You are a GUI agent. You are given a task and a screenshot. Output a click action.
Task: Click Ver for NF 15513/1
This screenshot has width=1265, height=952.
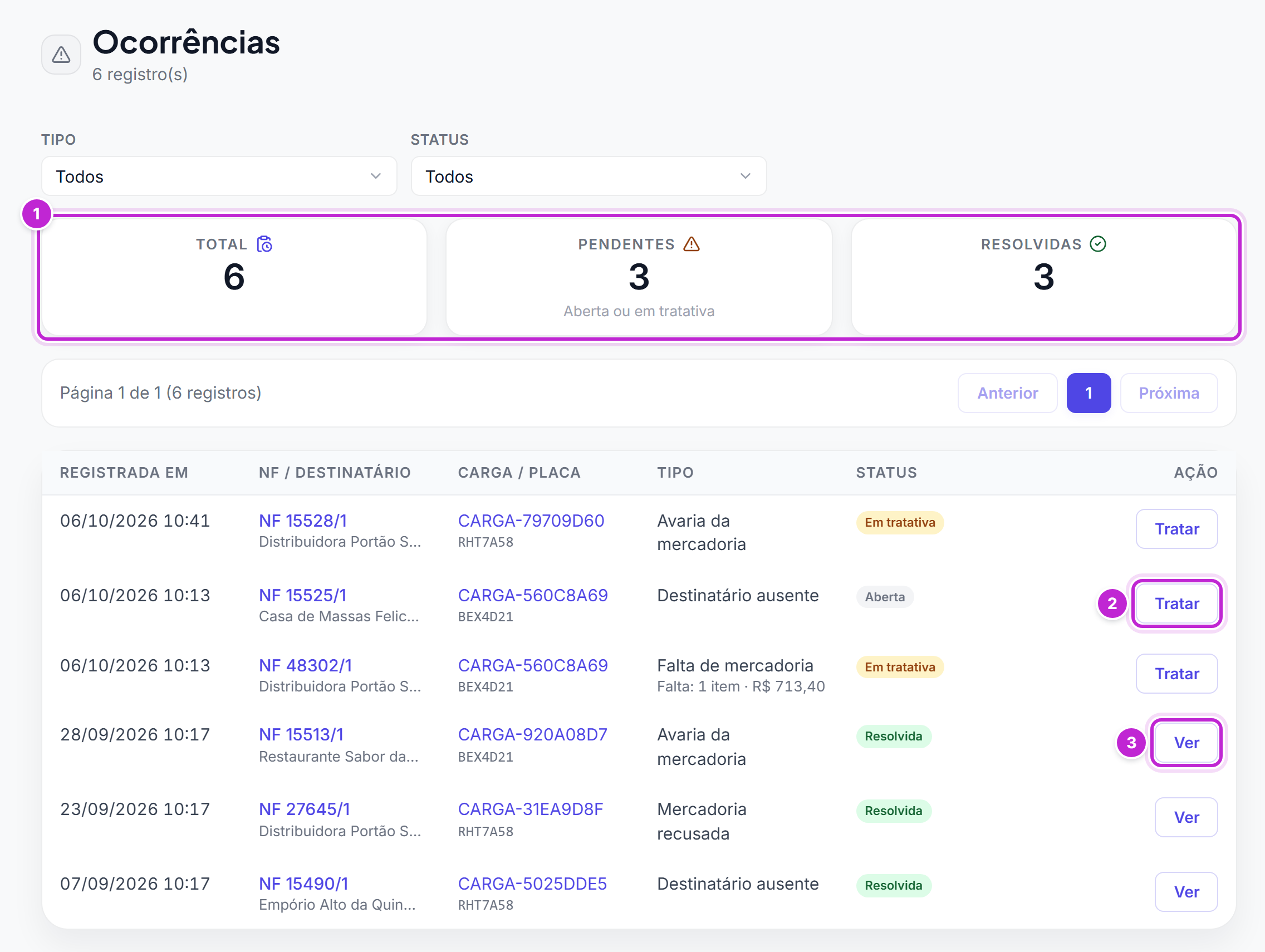coord(1186,743)
